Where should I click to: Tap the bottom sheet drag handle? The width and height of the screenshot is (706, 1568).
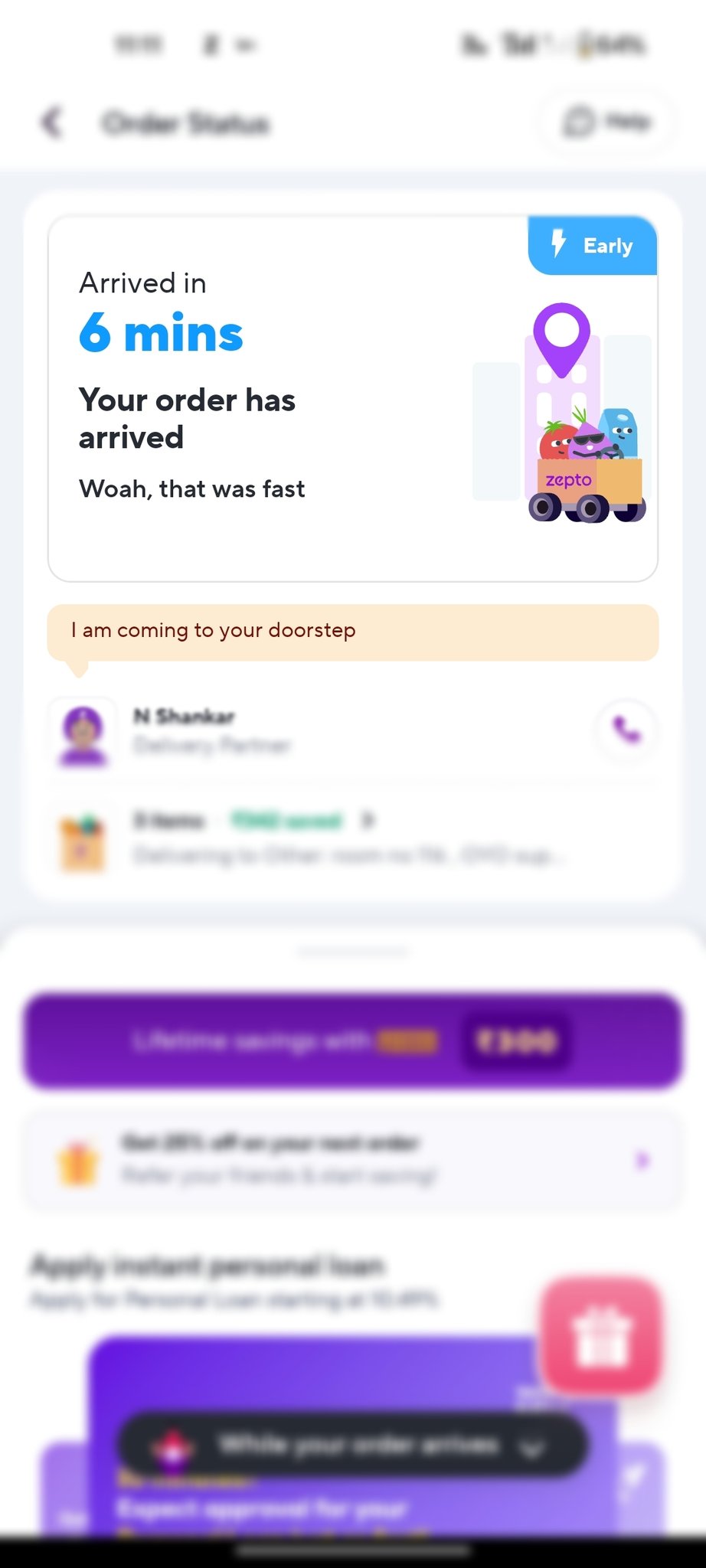coord(353,952)
